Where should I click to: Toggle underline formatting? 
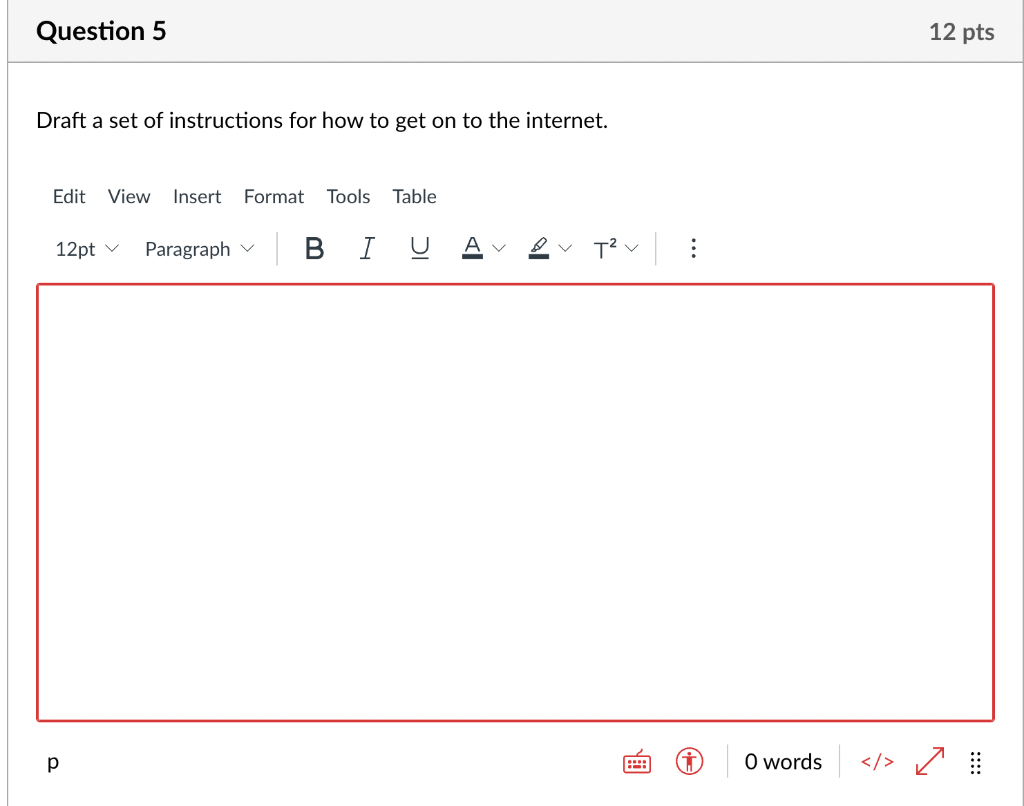419,248
